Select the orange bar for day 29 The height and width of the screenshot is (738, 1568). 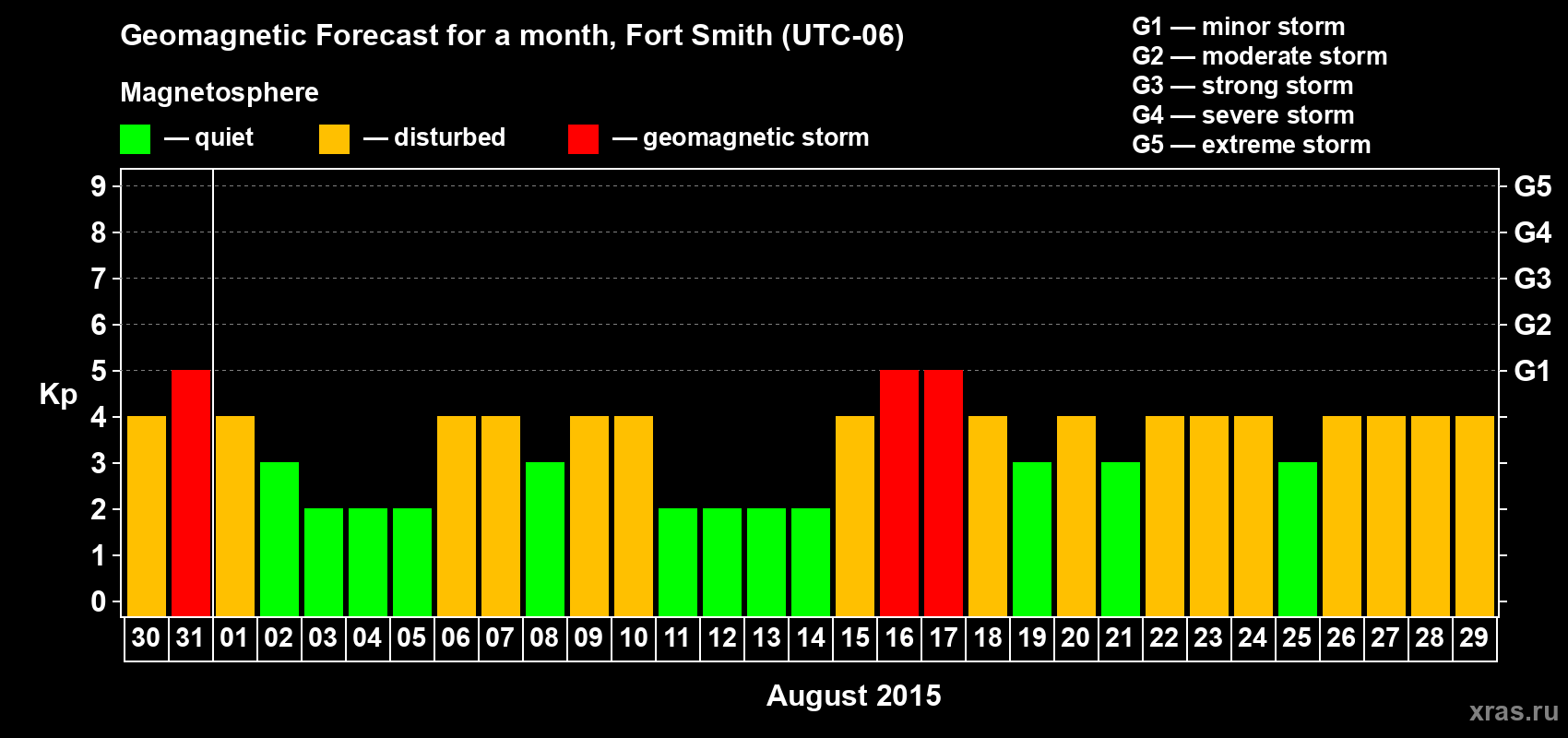[1475, 517]
